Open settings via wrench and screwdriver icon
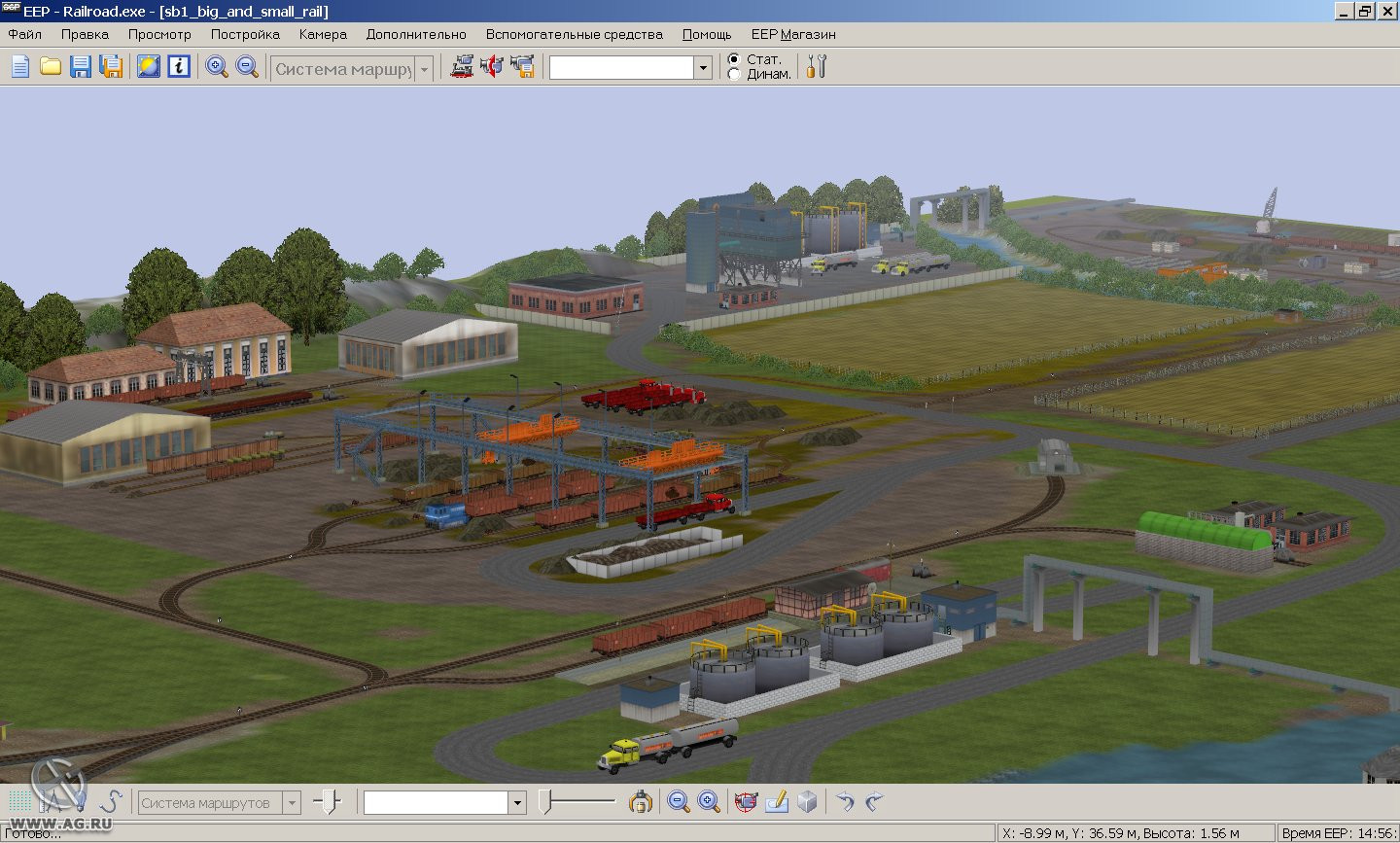Viewport: 1400px width, 843px height. coord(816,66)
